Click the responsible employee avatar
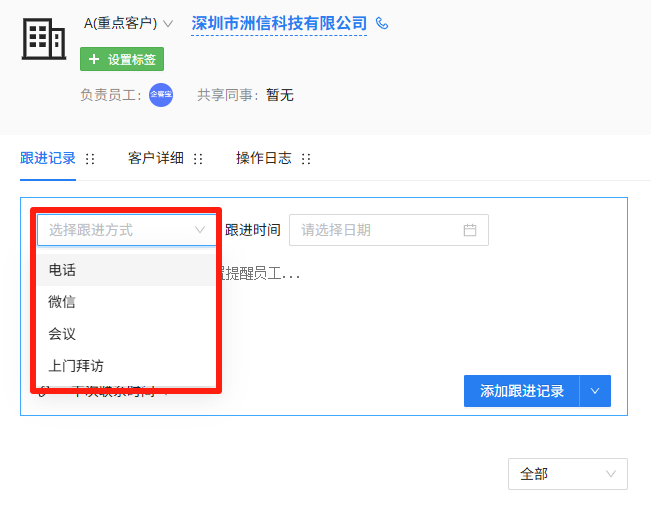The image size is (651, 511). pyautogui.click(x=161, y=95)
